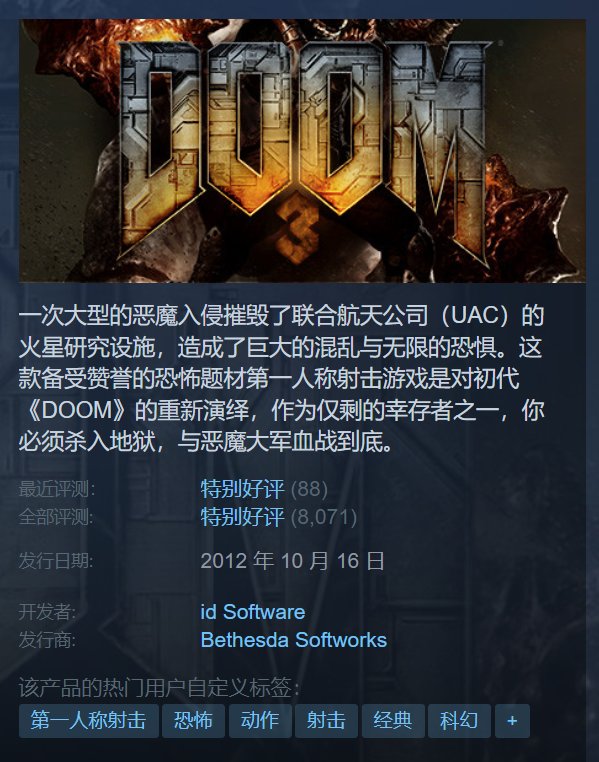Click the game description paragraph
This screenshot has height=762, width=599.
point(281,379)
